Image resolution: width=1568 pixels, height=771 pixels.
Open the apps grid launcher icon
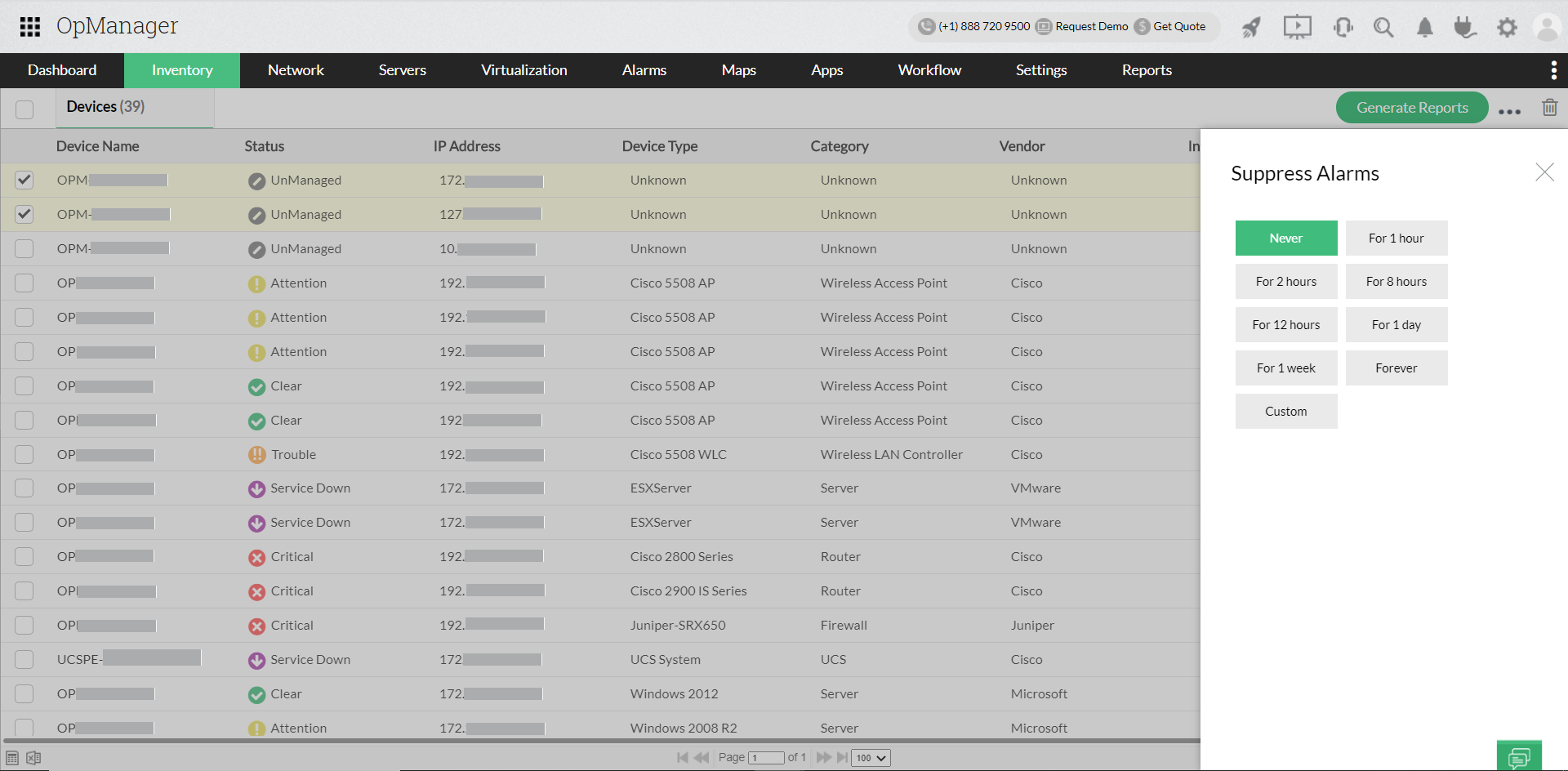30,27
